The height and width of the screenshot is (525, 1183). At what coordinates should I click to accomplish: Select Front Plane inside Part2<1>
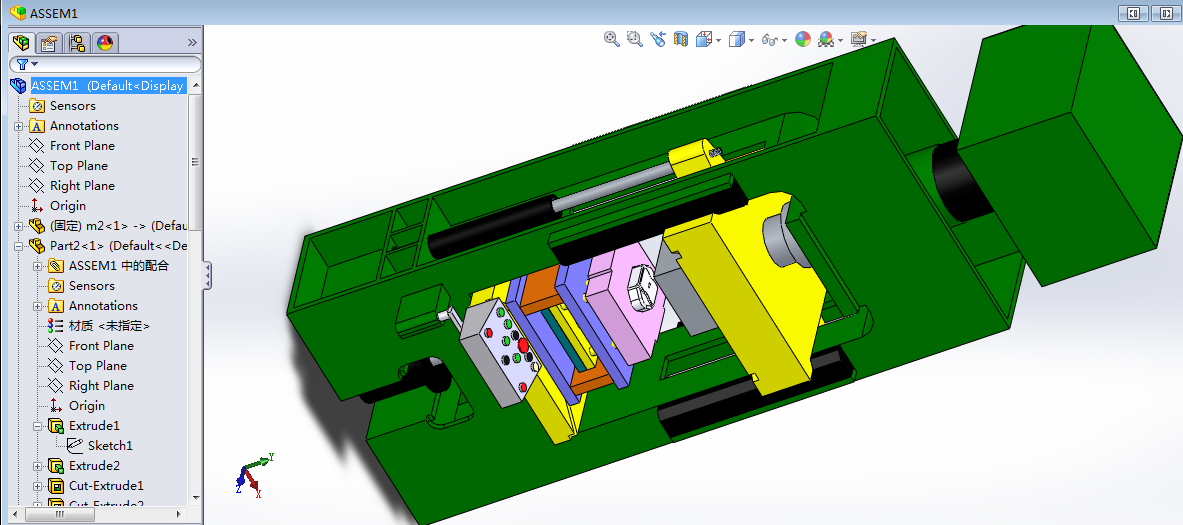101,345
